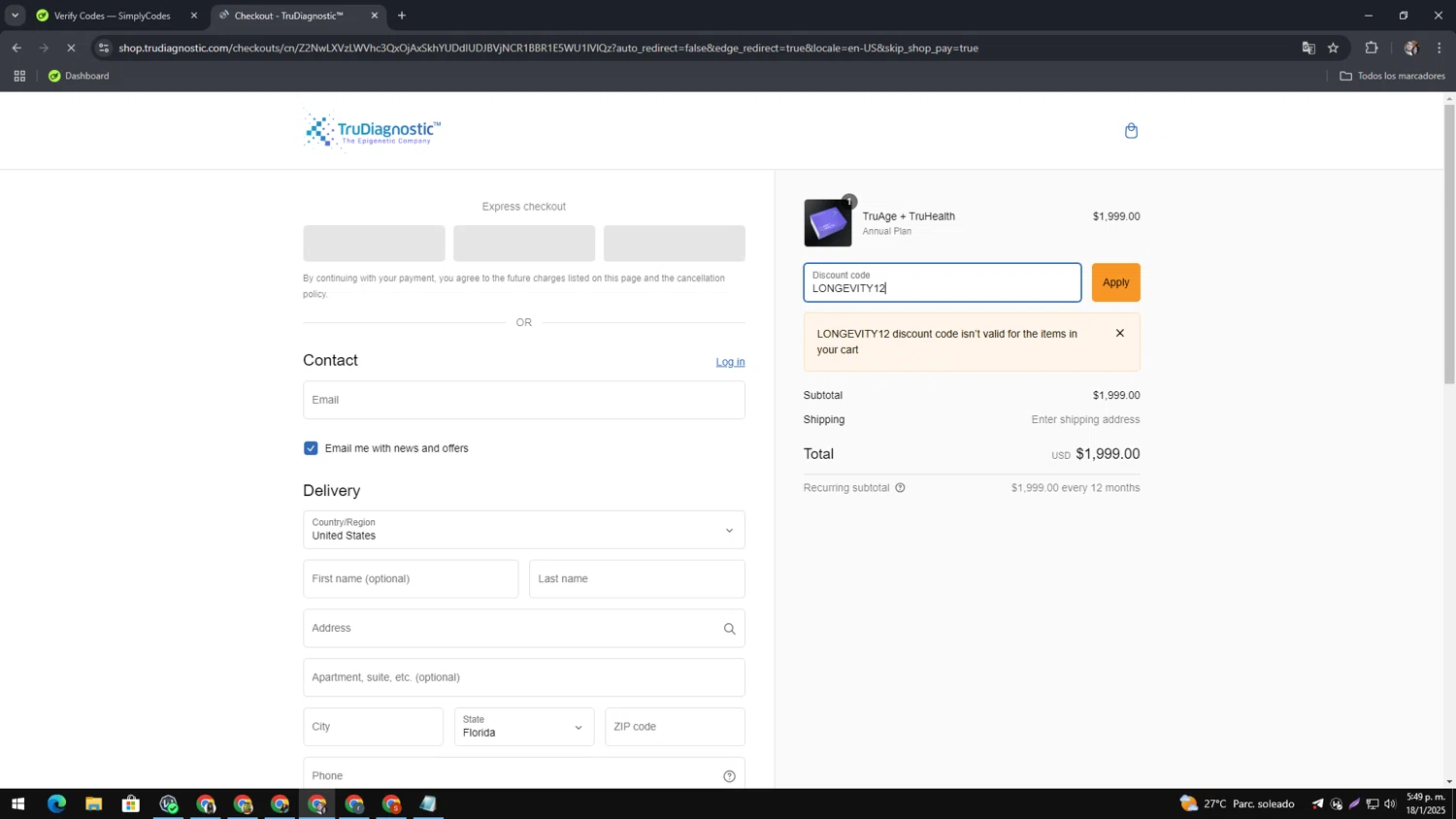The image size is (1456, 819).
Task: Expand the Country/Region dropdown
Action: (524, 530)
